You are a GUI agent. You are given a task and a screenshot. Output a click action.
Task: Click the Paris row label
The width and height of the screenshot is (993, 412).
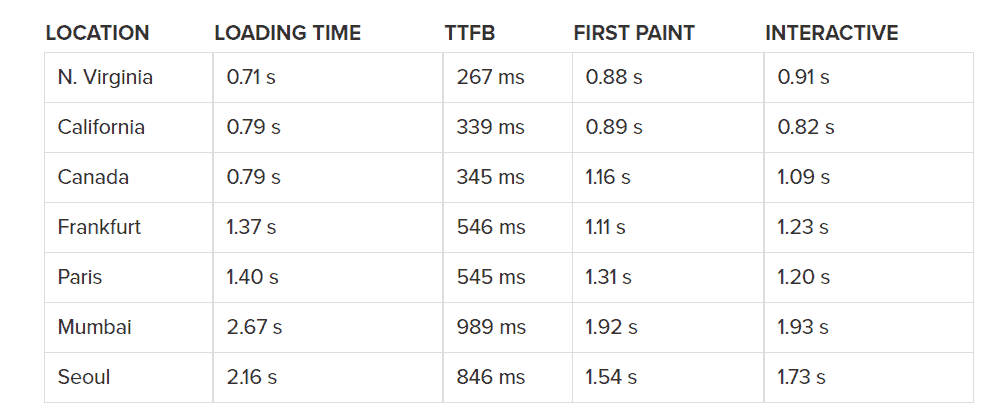coord(80,277)
